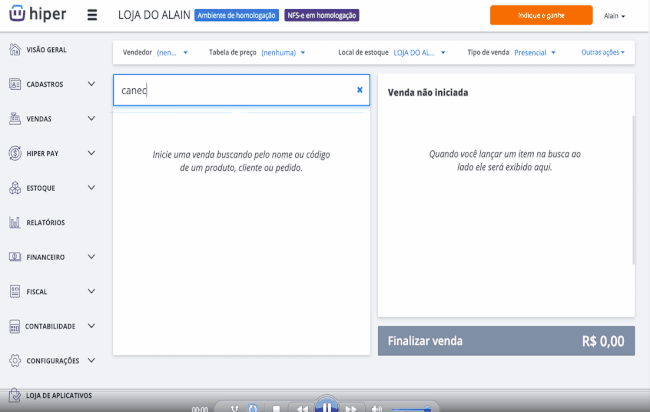The image size is (650, 412).
Task: Toggle repeat in the media player
Action: point(252,409)
